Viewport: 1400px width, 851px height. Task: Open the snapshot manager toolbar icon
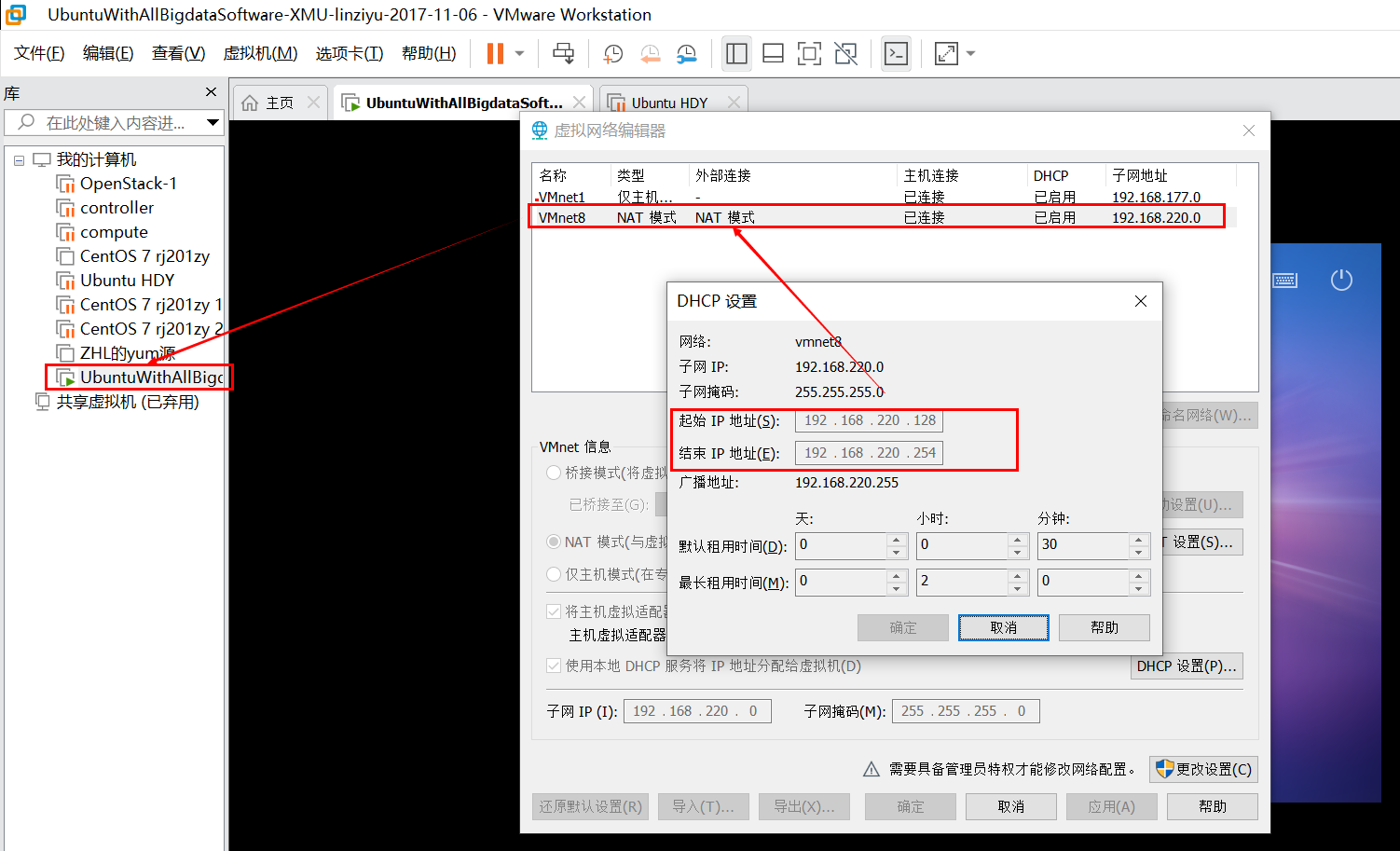tap(687, 53)
